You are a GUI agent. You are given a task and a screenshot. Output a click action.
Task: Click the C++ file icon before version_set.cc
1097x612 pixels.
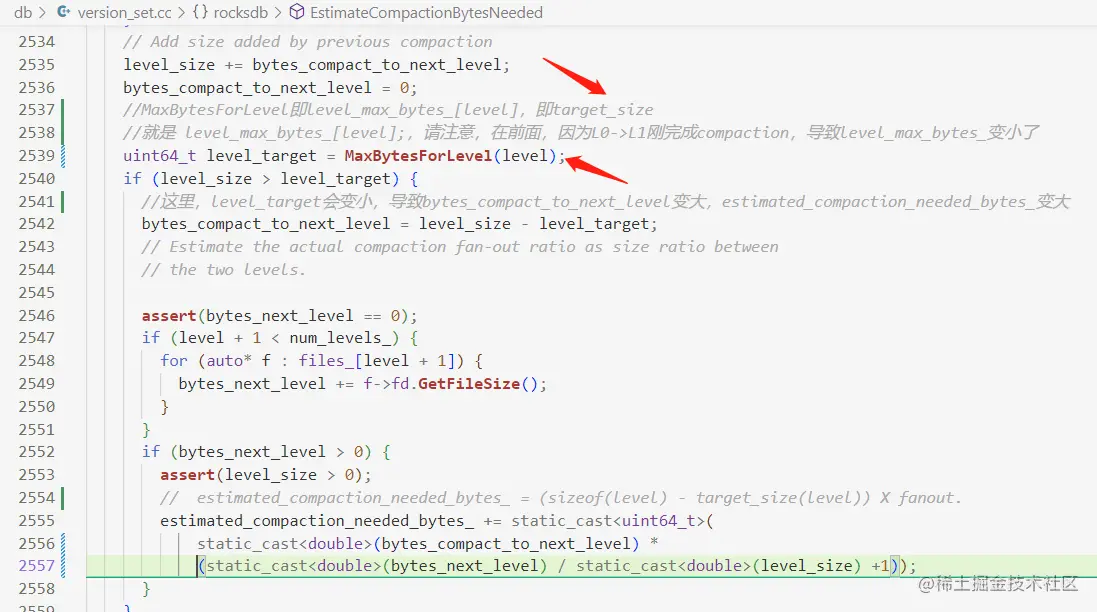64,12
